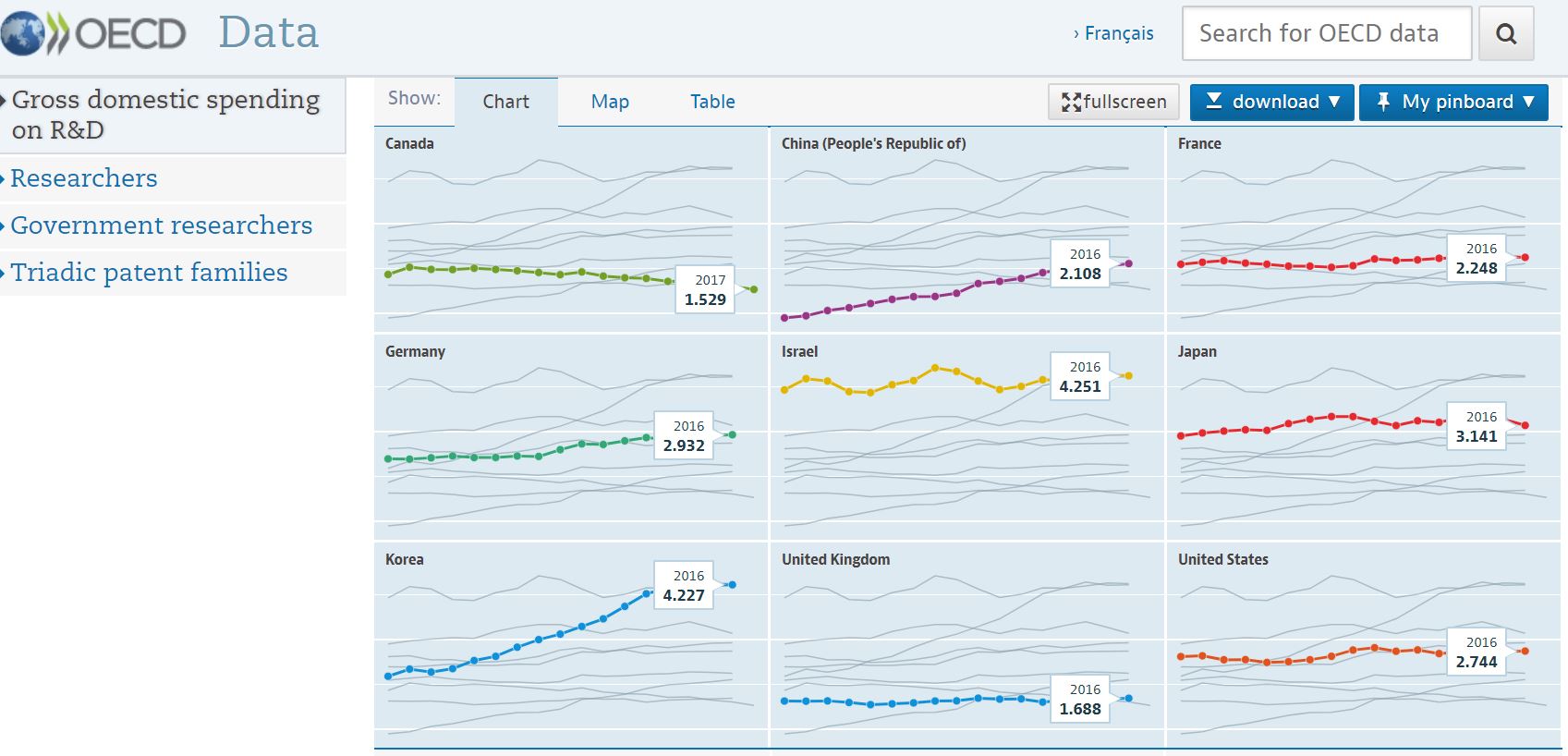Click the Japan chart title
Viewport: 1568px width, 756px height.
point(1197,351)
